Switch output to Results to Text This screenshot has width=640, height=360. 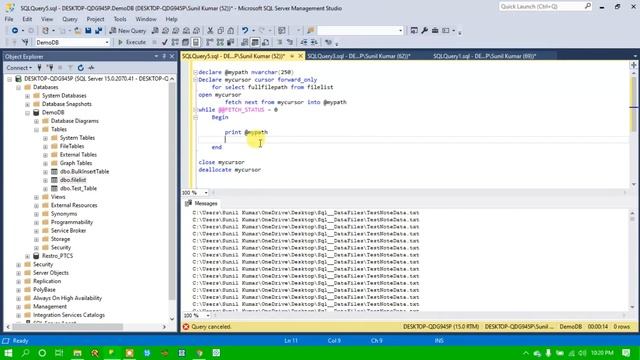(244, 42)
